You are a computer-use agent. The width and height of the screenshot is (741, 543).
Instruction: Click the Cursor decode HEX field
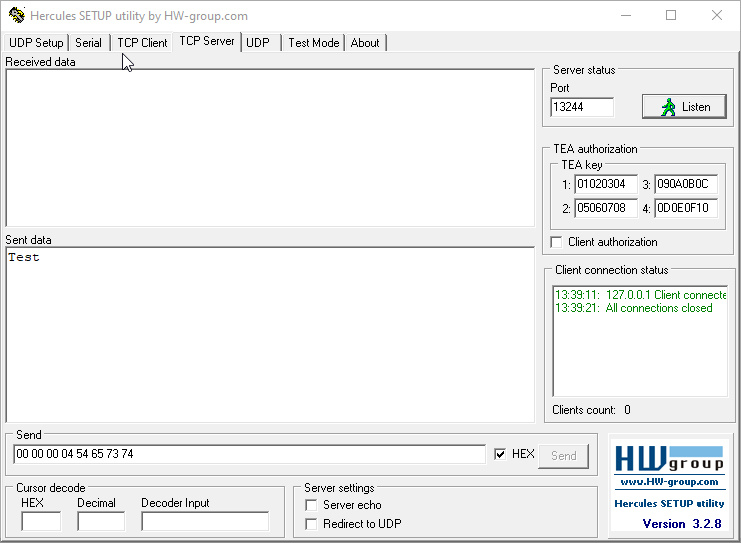tap(41, 521)
